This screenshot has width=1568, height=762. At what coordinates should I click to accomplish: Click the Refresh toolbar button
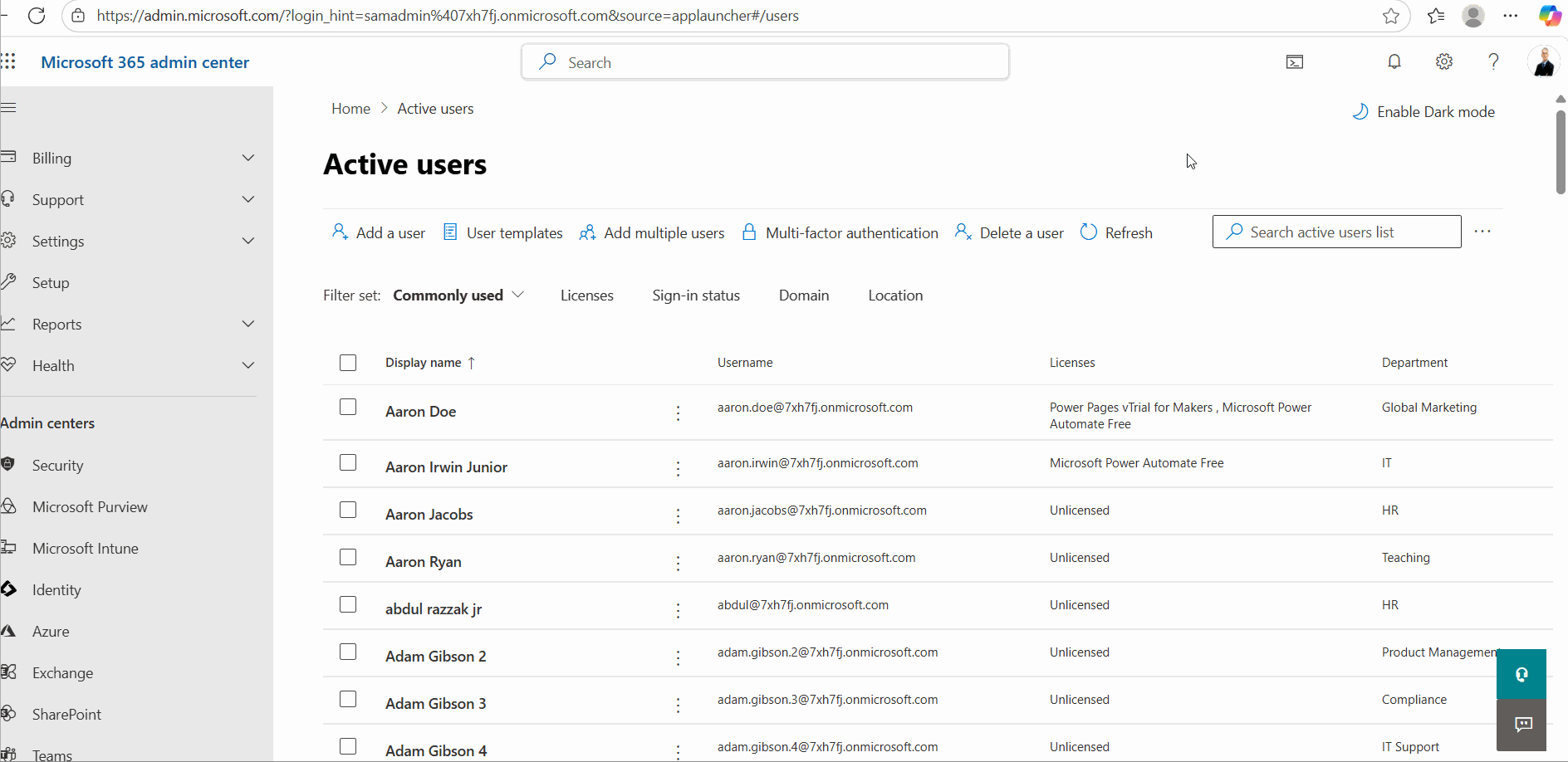(x=1116, y=232)
